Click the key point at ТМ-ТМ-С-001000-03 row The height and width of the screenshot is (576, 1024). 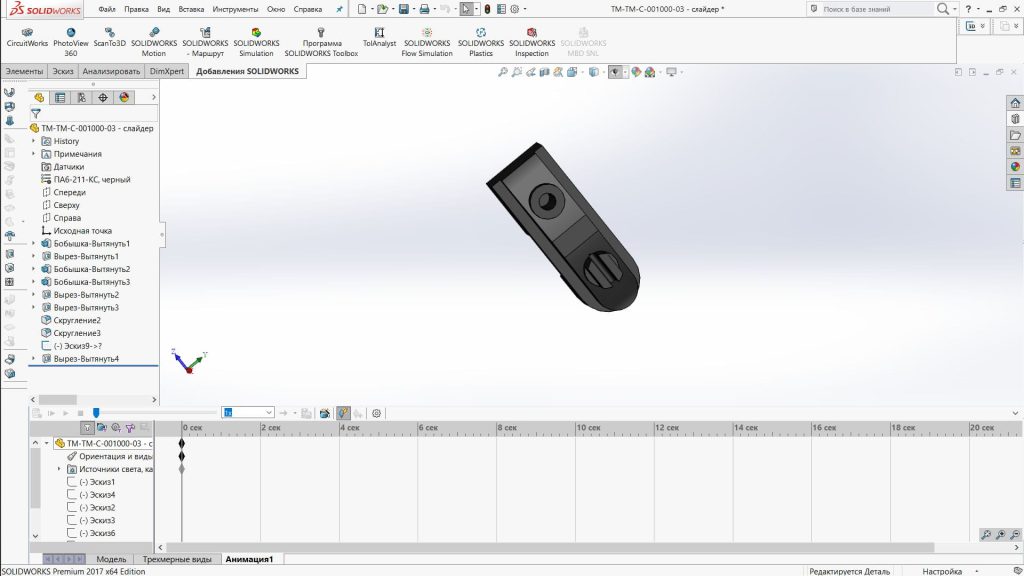click(182, 443)
